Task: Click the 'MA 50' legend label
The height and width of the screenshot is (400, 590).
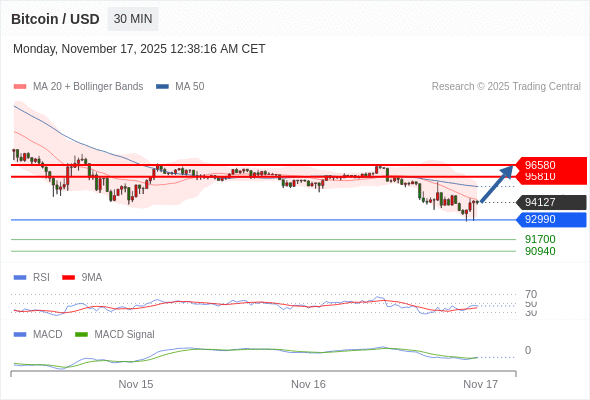Action: (190, 87)
